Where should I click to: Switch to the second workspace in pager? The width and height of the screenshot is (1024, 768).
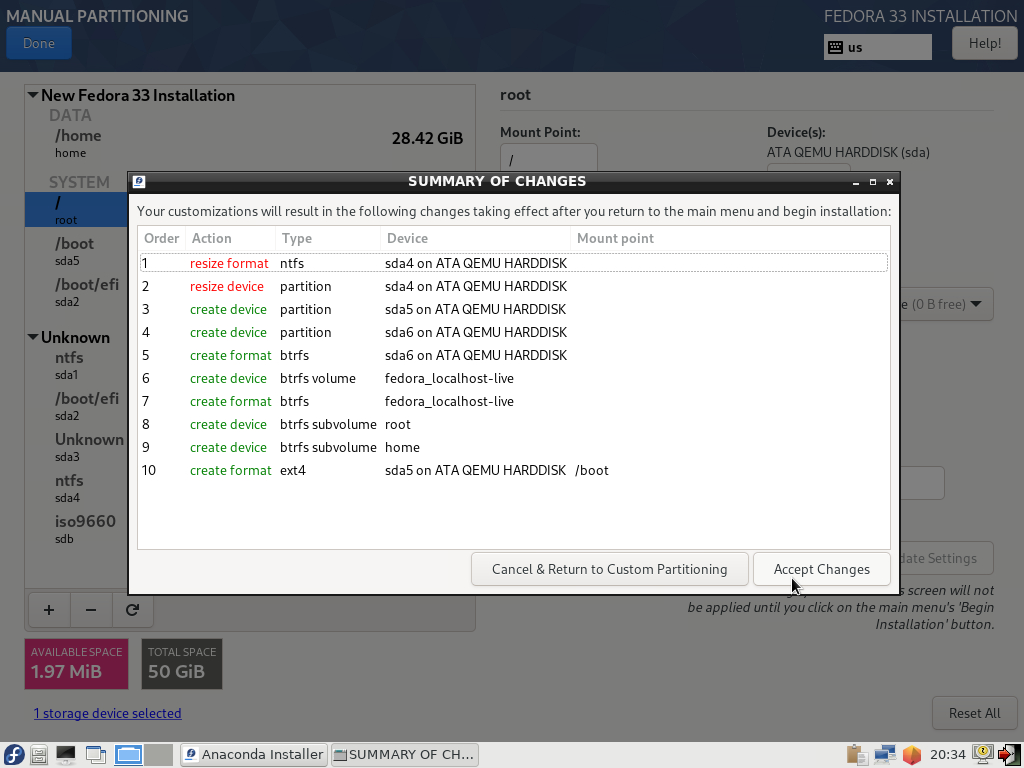tap(159, 755)
